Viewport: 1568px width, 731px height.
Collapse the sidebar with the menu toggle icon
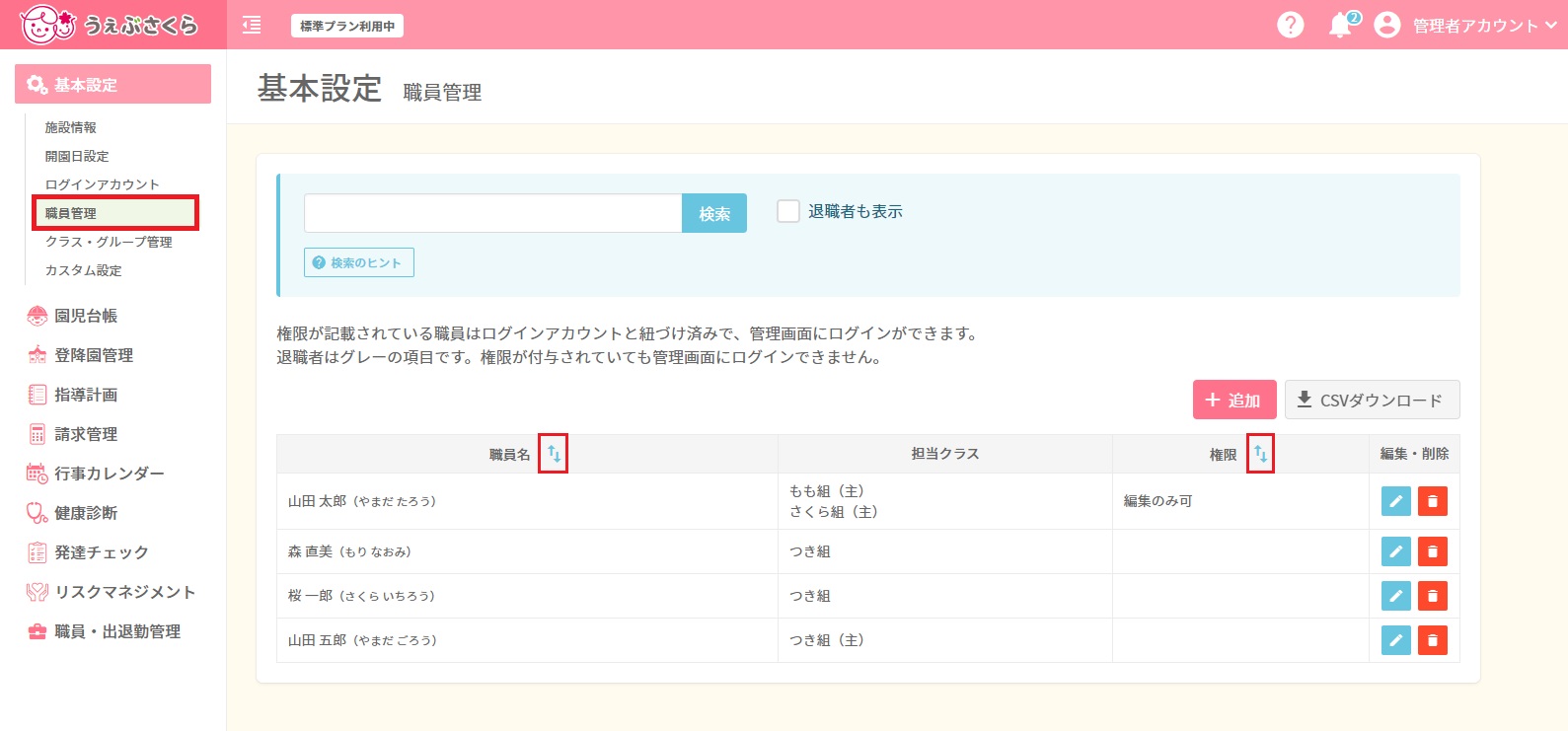pyautogui.click(x=252, y=25)
